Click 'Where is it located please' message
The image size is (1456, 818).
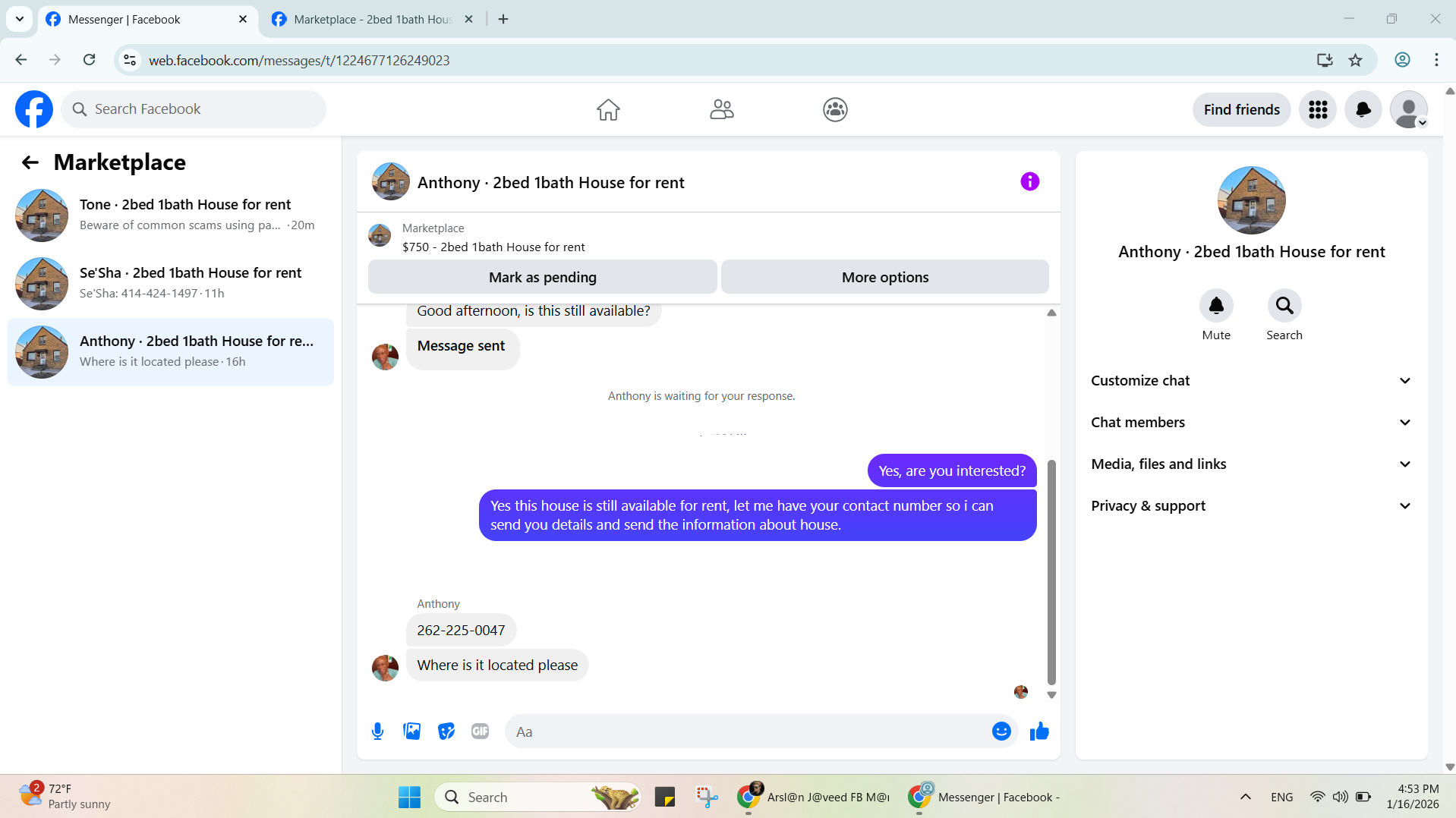pos(497,665)
